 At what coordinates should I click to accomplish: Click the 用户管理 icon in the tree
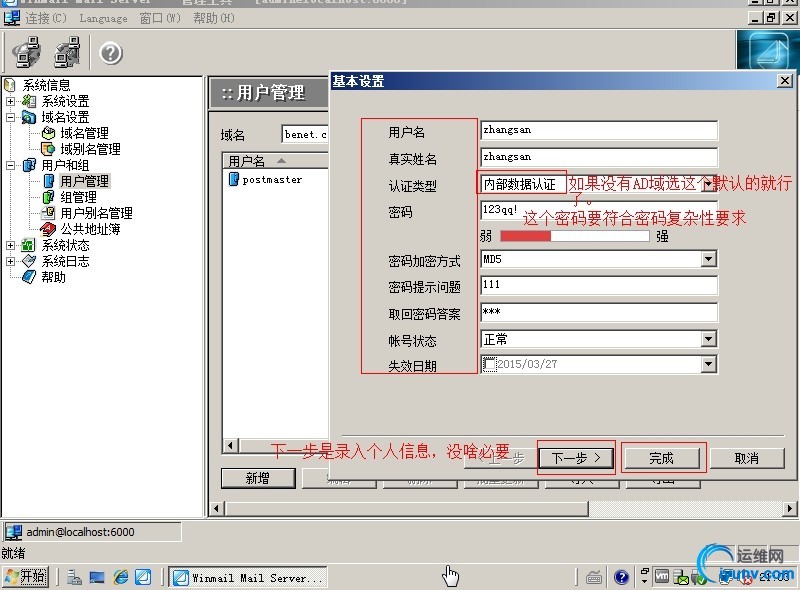click(x=48, y=181)
